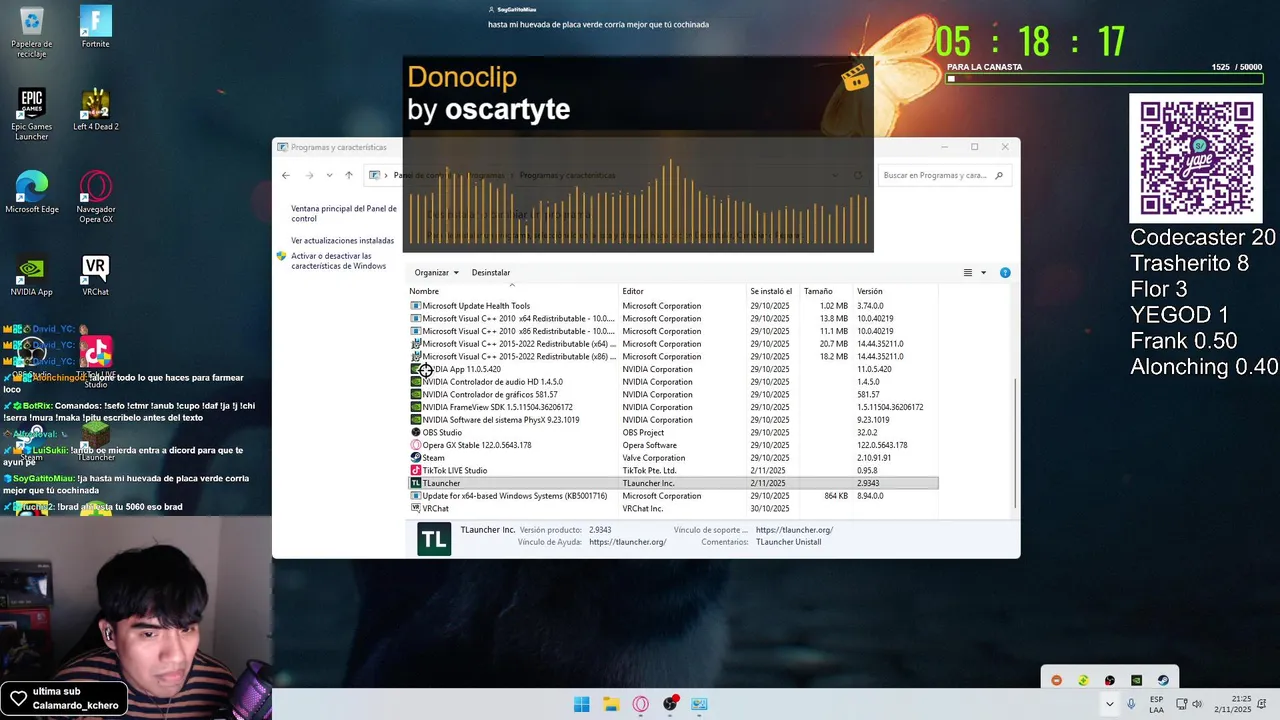Select Control Panel taskbar icon

pyautogui.click(x=699, y=704)
